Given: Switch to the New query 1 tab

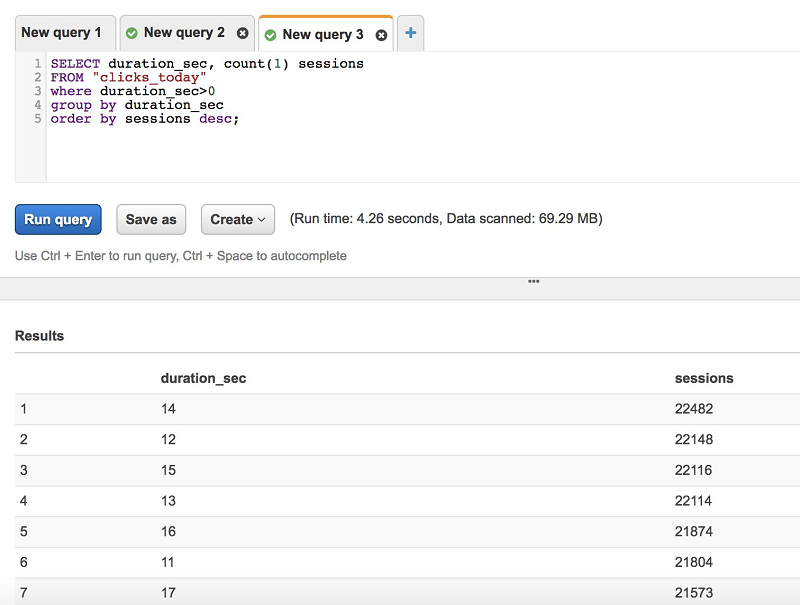Looking at the screenshot, I should (65, 33).
